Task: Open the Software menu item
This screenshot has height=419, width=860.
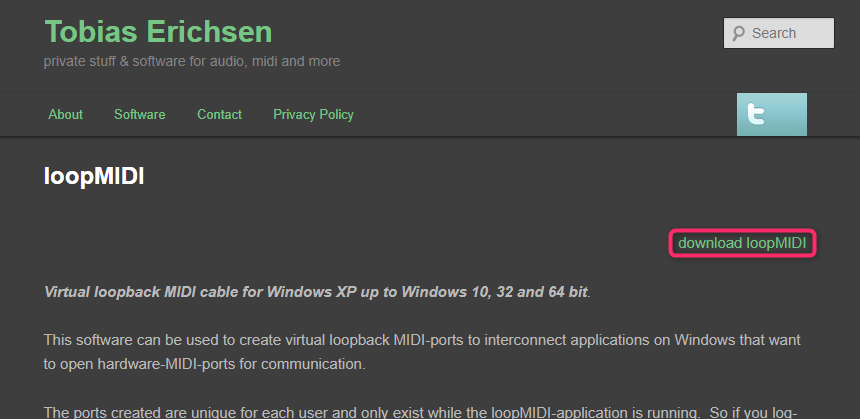Action: pyautogui.click(x=139, y=115)
